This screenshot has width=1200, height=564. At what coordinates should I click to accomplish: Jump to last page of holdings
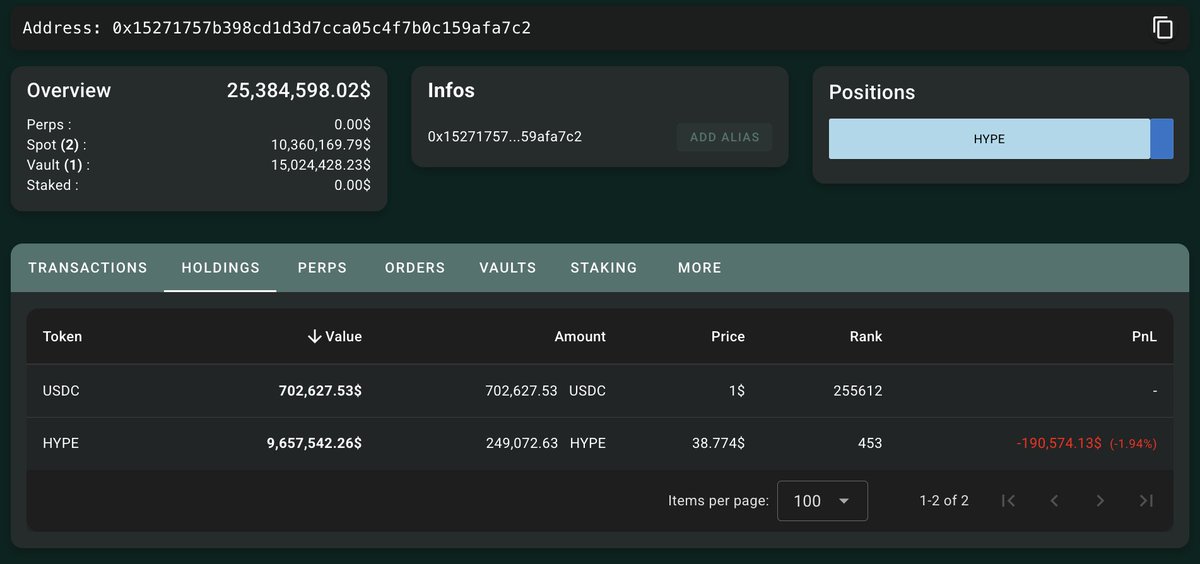1146,501
